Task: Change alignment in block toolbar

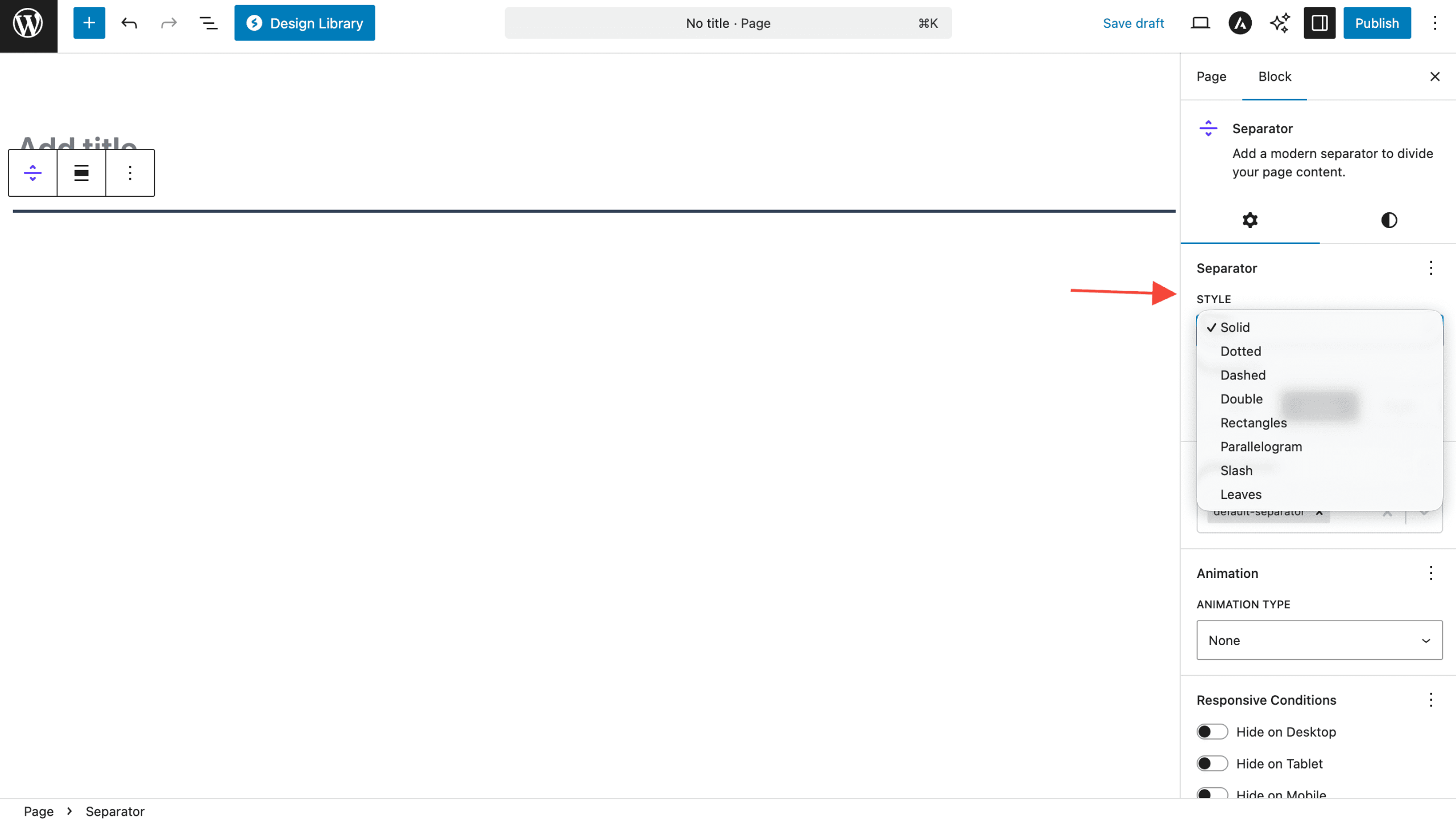Action: 81,173
